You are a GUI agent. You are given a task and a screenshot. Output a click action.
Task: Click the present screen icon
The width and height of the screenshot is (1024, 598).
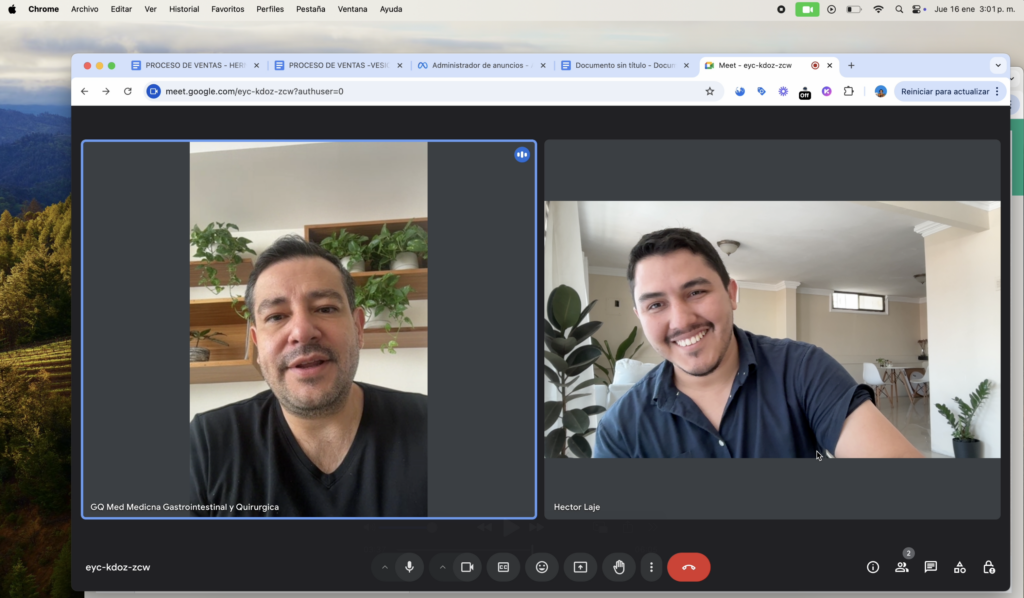point(580,567)
